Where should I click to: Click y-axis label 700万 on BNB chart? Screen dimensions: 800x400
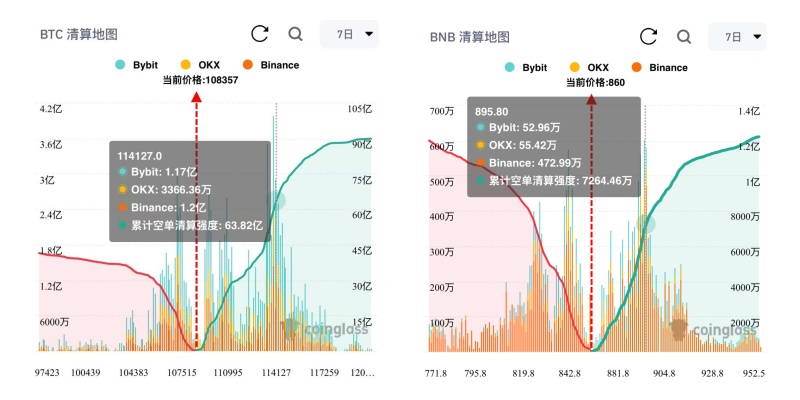pyautogui.click(x=441, y=111)
